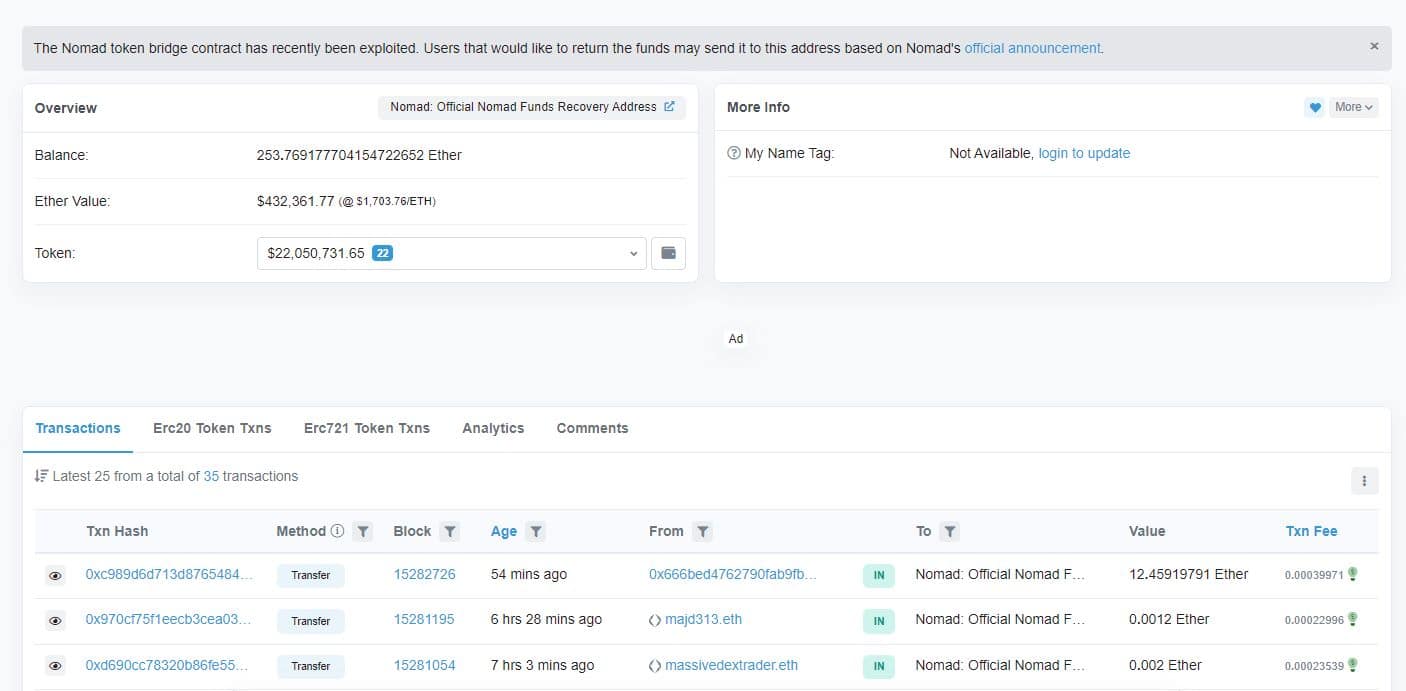Open transaction hash 0xd690cc78320b86fe55...
Image resolution: width=1406 pixels, height=691 pixels.
(x=167, y=665)
